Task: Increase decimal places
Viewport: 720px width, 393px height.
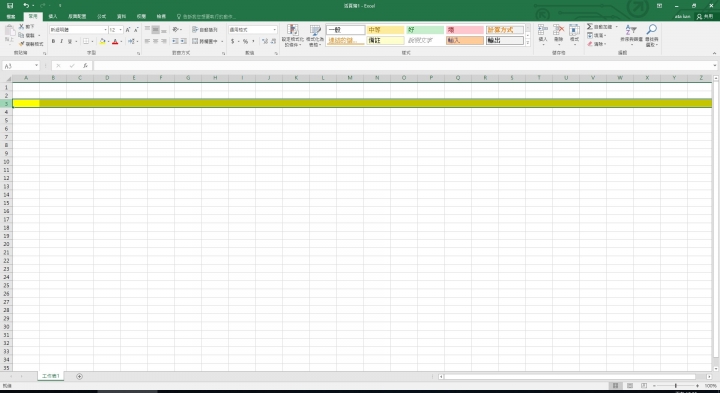Action: (265, 41)
